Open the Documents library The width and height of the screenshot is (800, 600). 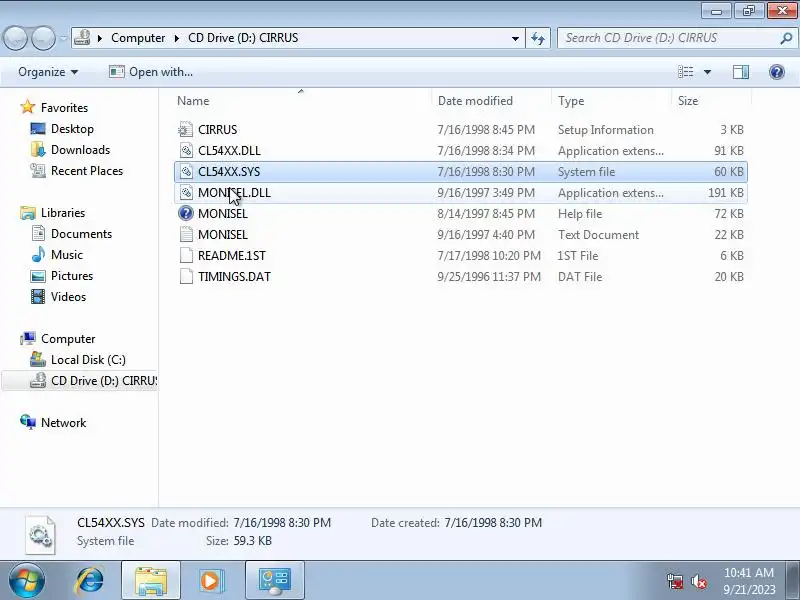[81, 233]
